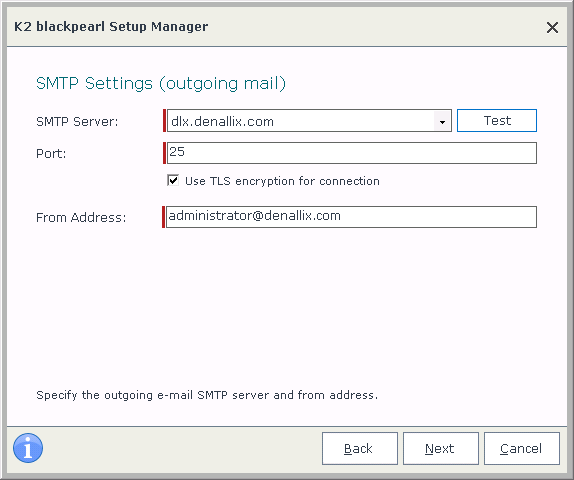The image size is (574, 480).
Task: Click the From Address input field
Action: pos(351,217)
